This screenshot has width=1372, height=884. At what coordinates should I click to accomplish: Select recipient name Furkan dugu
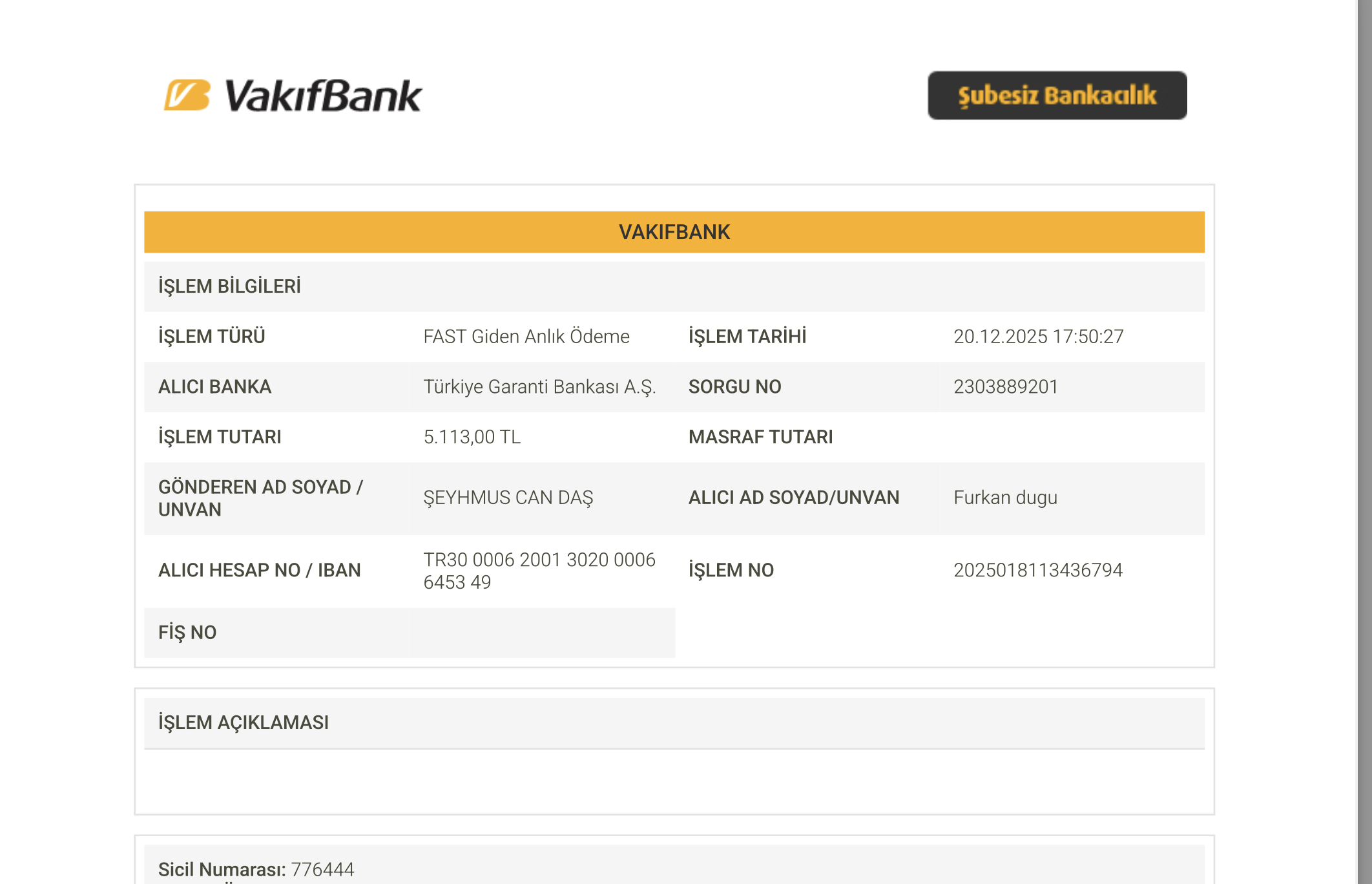[x=1006, y=498]
